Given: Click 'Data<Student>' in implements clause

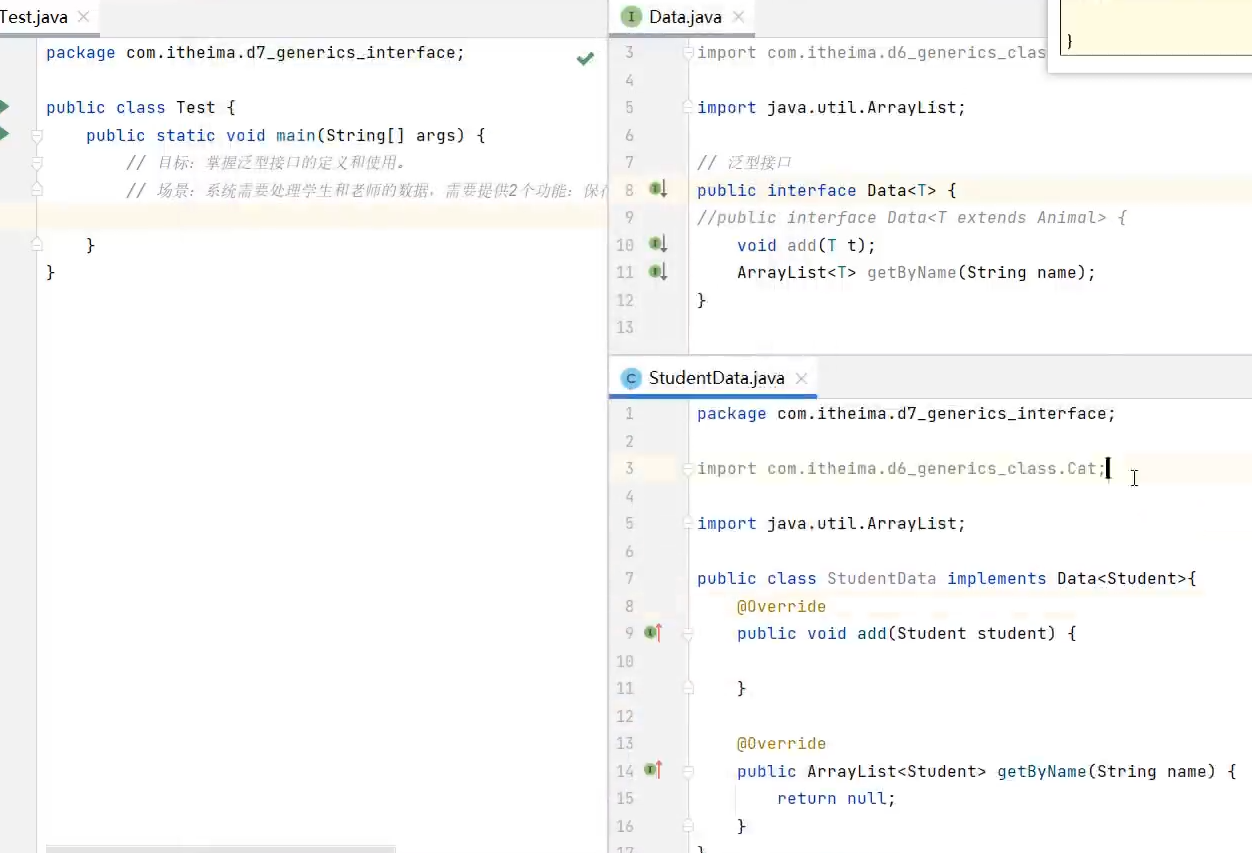Looking at the screenshot, I should (x=1121, y=578).
